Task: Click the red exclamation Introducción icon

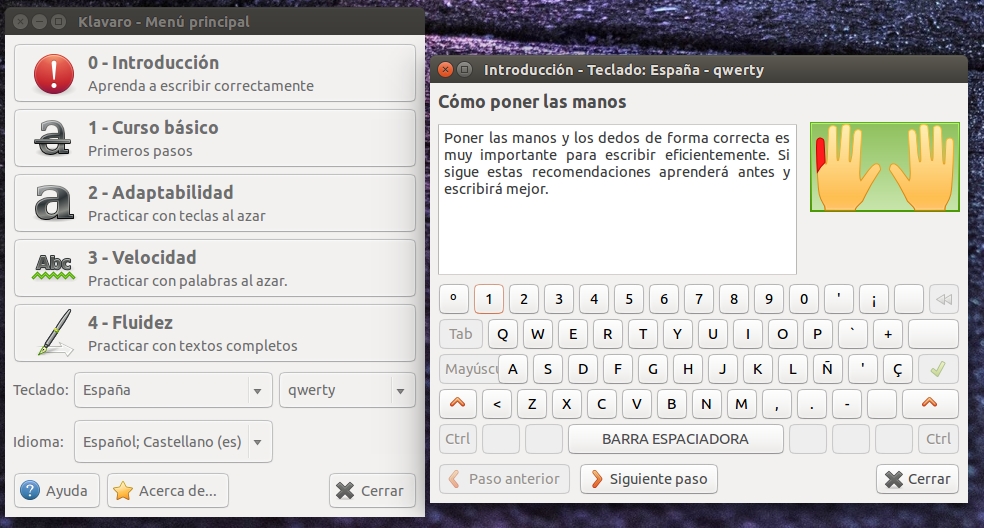Action: [54, 73]
